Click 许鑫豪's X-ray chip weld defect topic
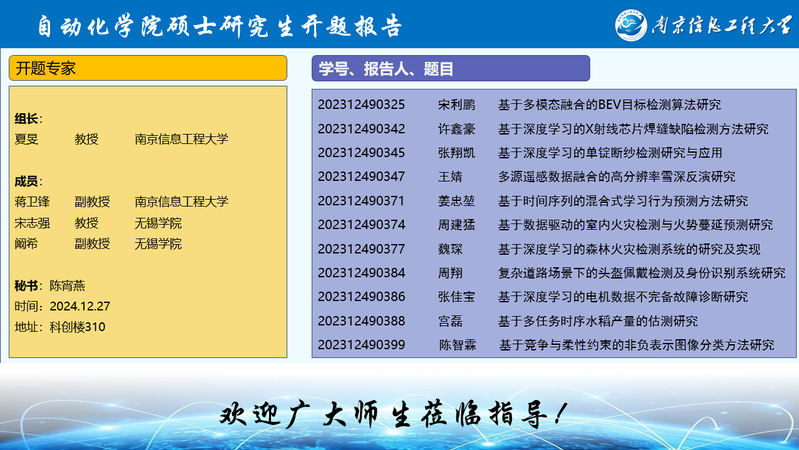 [x=632, y=128]
